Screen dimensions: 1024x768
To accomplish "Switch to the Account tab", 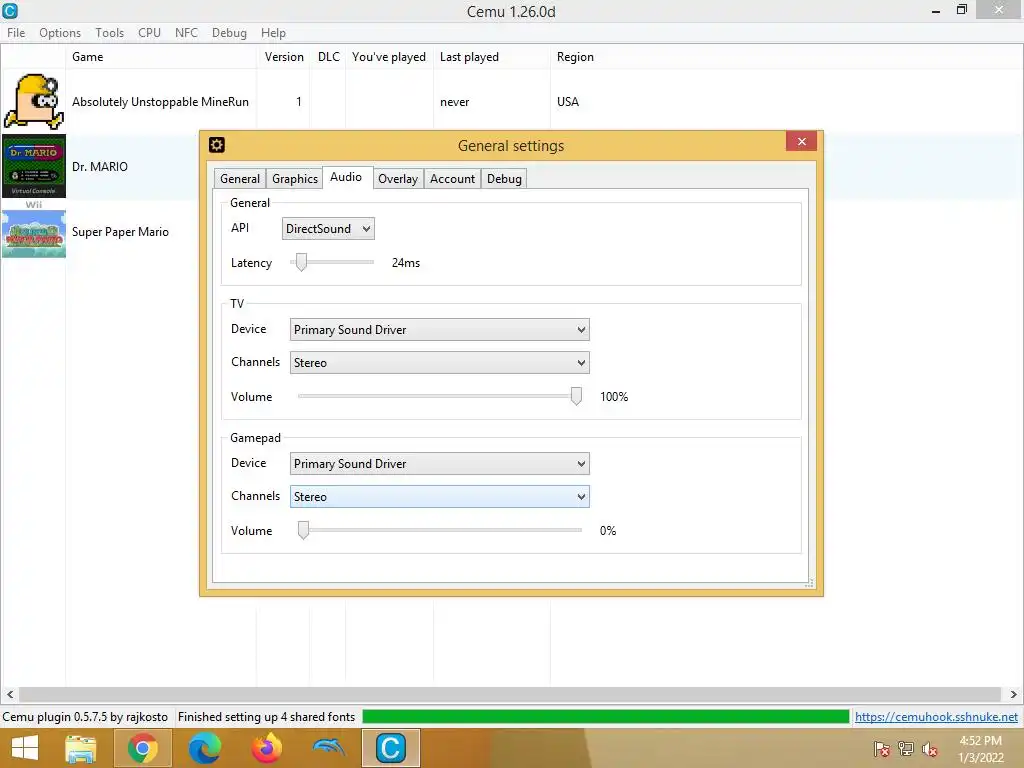I will click(452, 179).
